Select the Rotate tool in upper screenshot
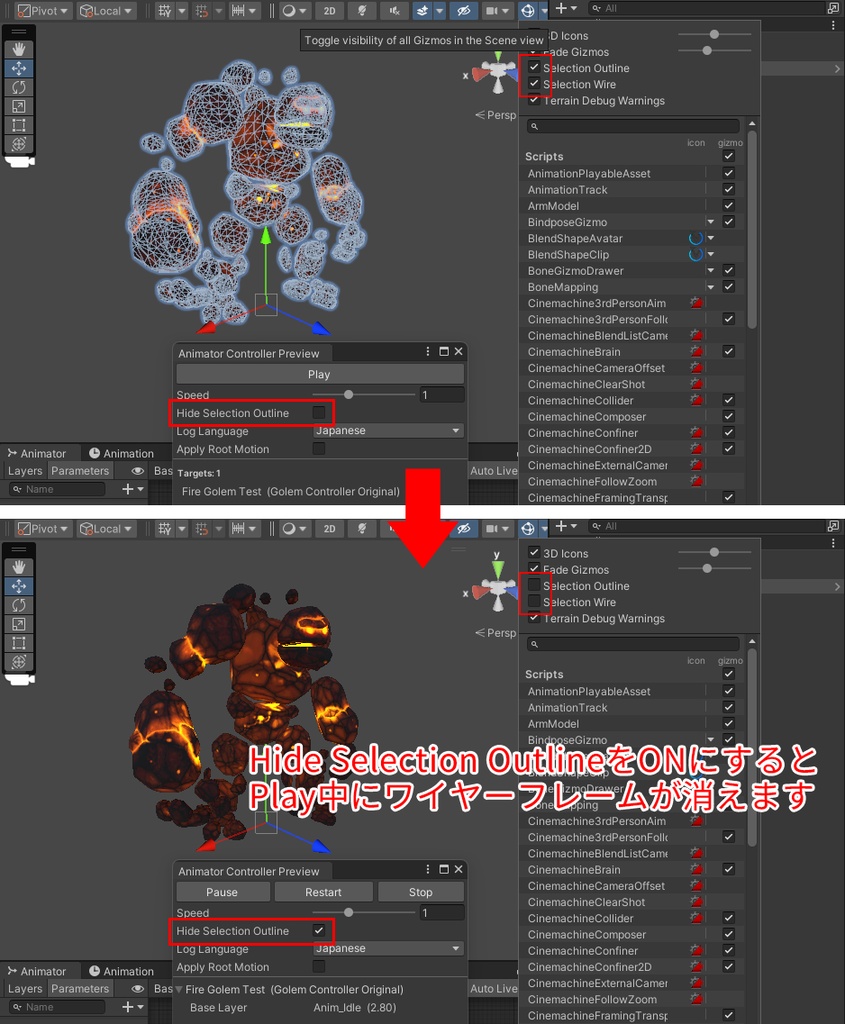 (x=19, y=87)
